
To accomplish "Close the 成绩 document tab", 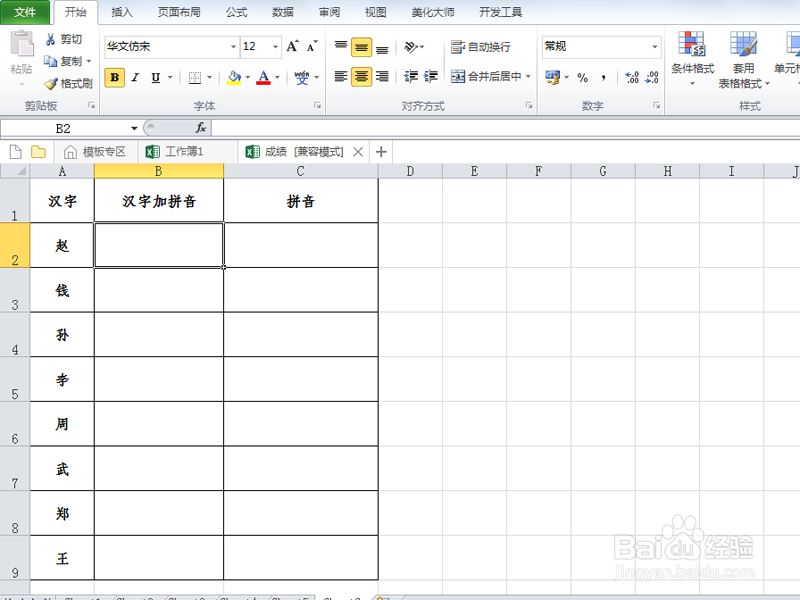I will tap(358, 152).
